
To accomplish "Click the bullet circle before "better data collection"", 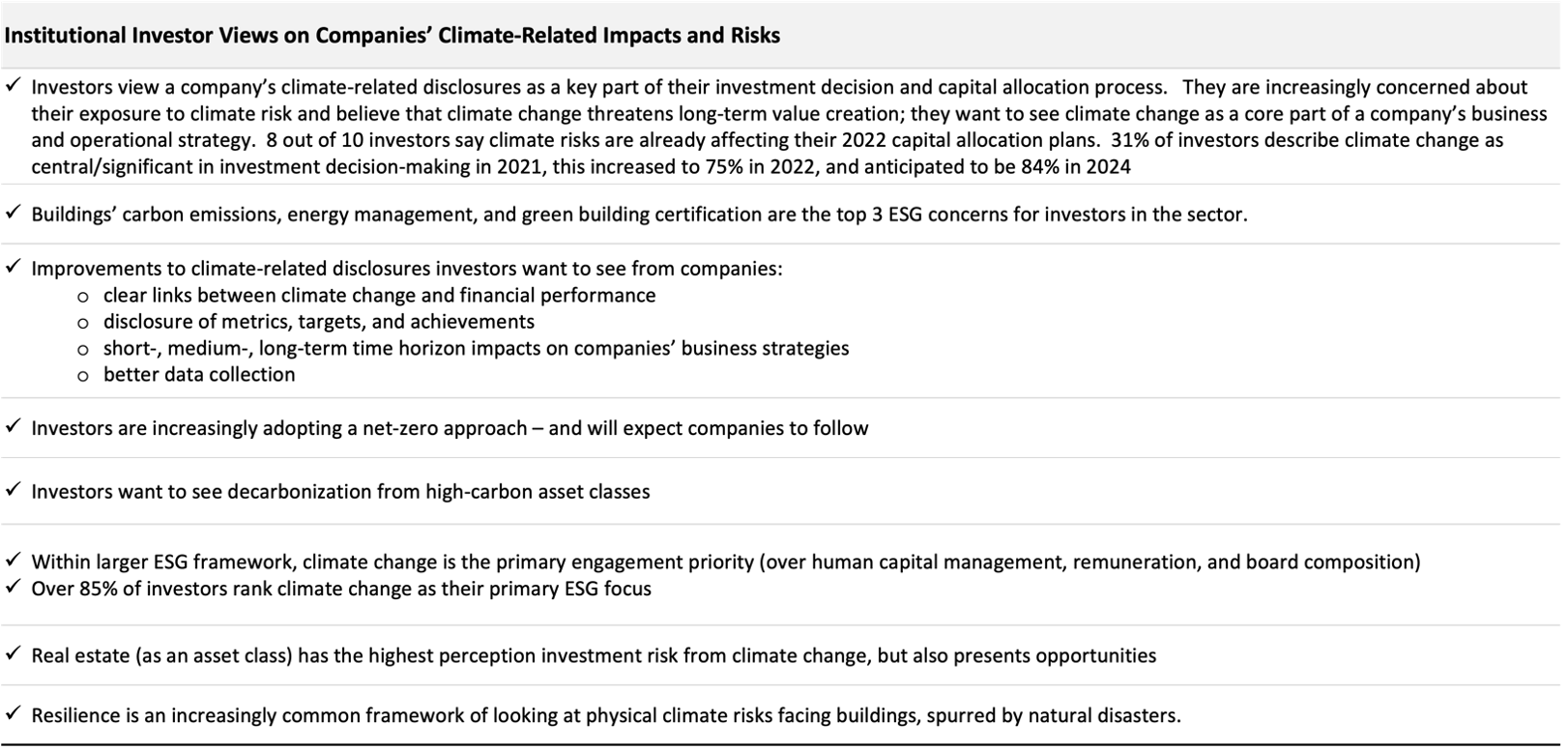I will point(83,375).
